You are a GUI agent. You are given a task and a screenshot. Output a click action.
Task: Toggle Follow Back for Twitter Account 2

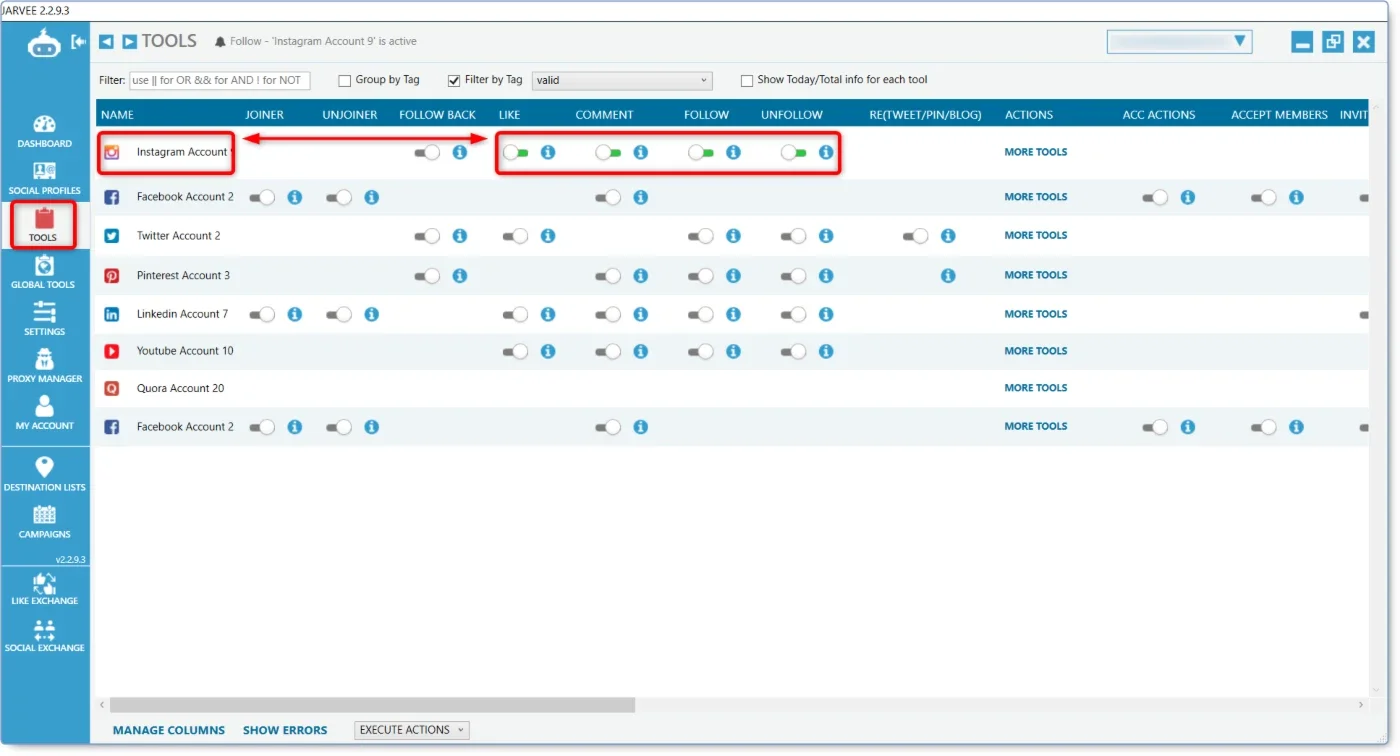[427, 236]
